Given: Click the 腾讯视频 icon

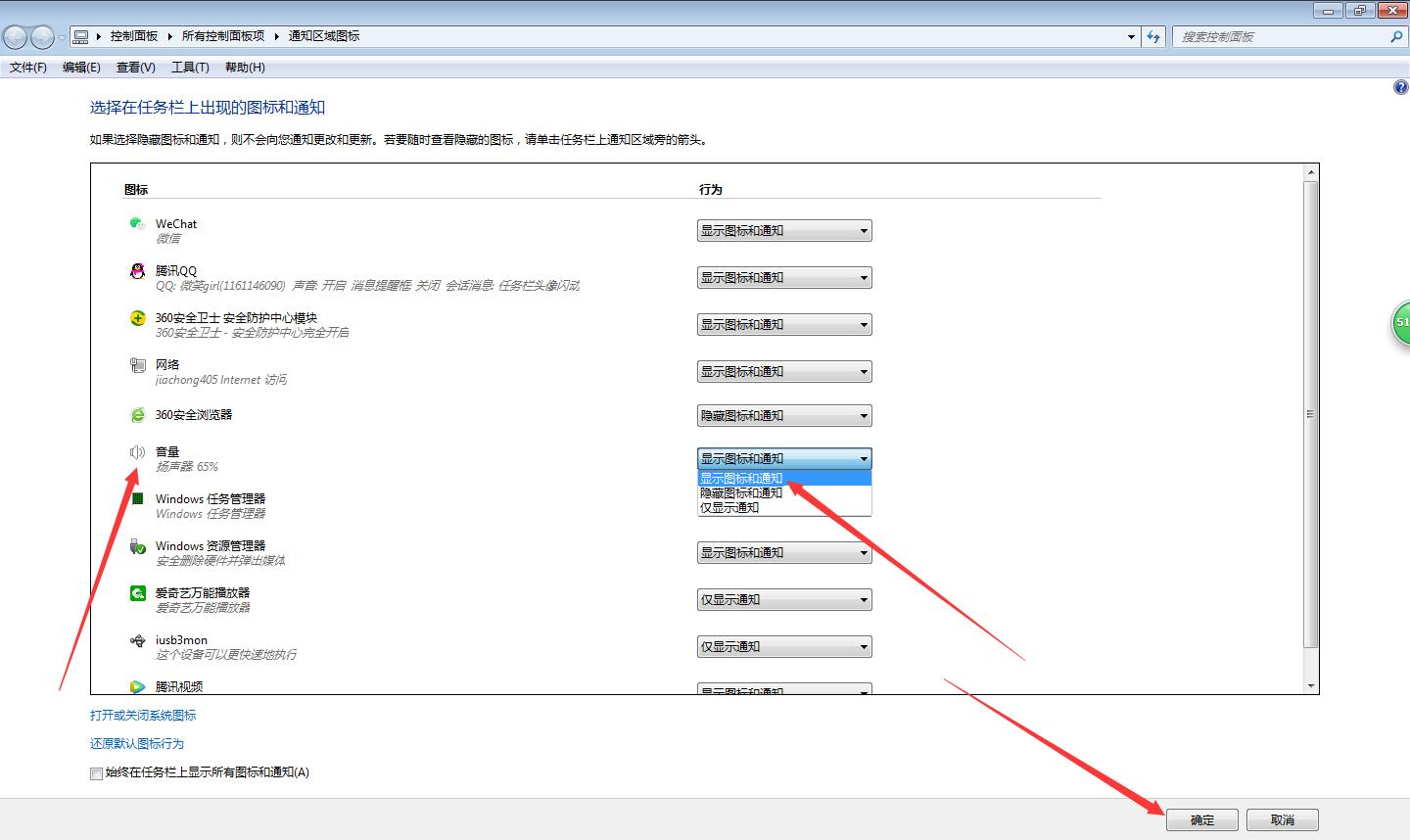Looking at the screenshot, I should pos(137,687).
